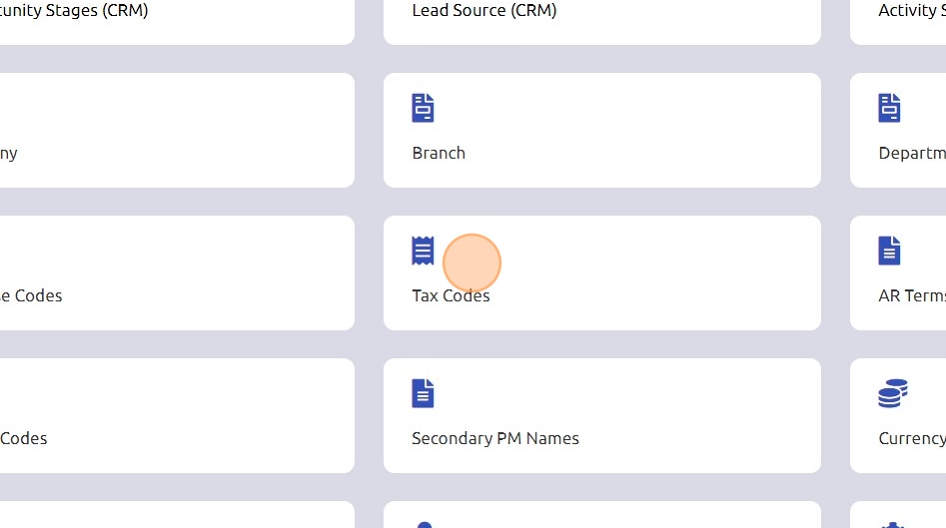Click the Branch document icon
The width and height of the screenshot is (946, 528).
tap(423, 108)
